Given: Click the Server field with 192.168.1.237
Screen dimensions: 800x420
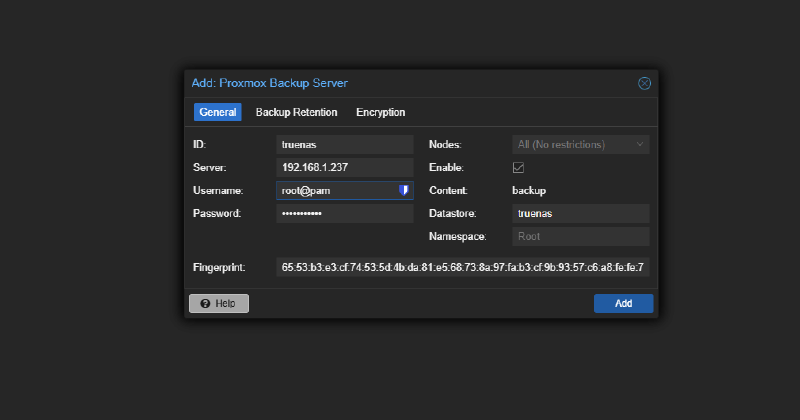Looking at the screenshot, I should click(345, 167).
